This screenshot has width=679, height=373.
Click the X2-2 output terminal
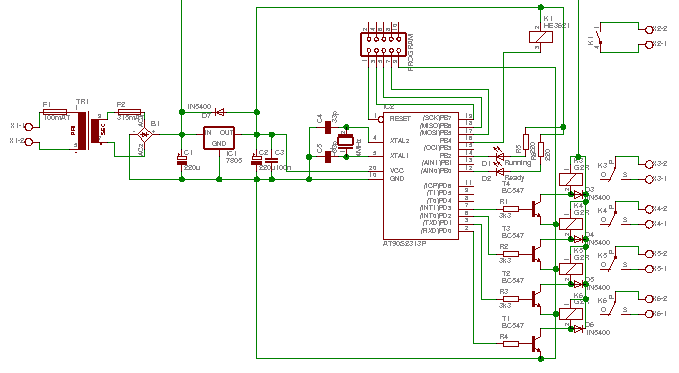pyautogui.click(x=649, y=30)
